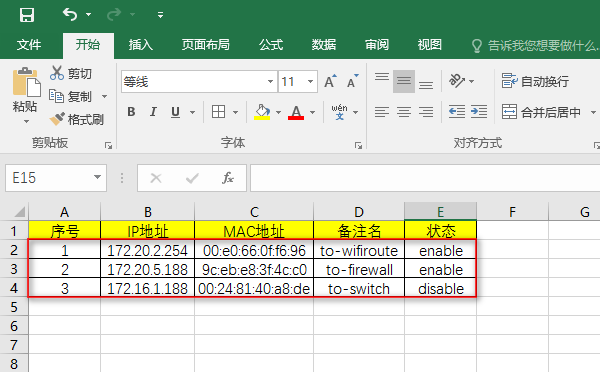Decrease font size with smaller A icon
The image size is (600, 372).
[x=352, y=81]
